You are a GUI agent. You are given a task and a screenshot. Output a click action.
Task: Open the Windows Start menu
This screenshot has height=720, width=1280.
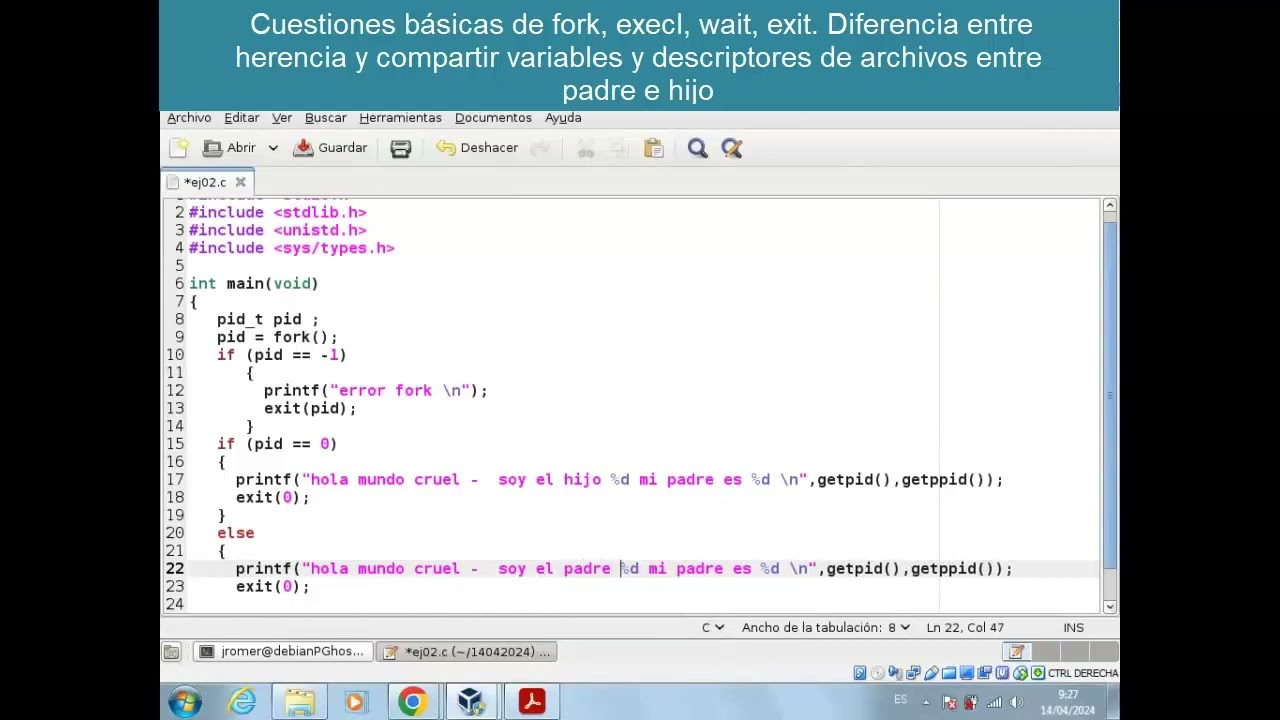[x=185, y=702]
